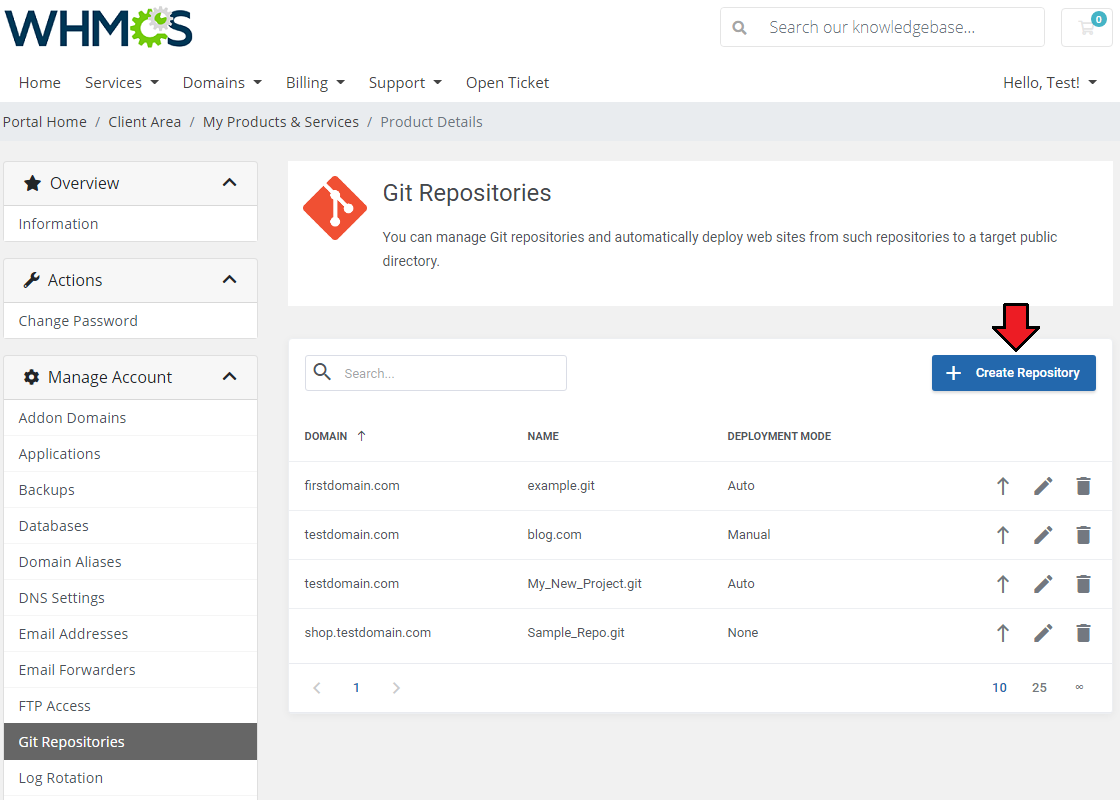This screenshot has width=1120, height=800.
Task: Open FTP Access in the sidebar
Action: tap(130, 706)
